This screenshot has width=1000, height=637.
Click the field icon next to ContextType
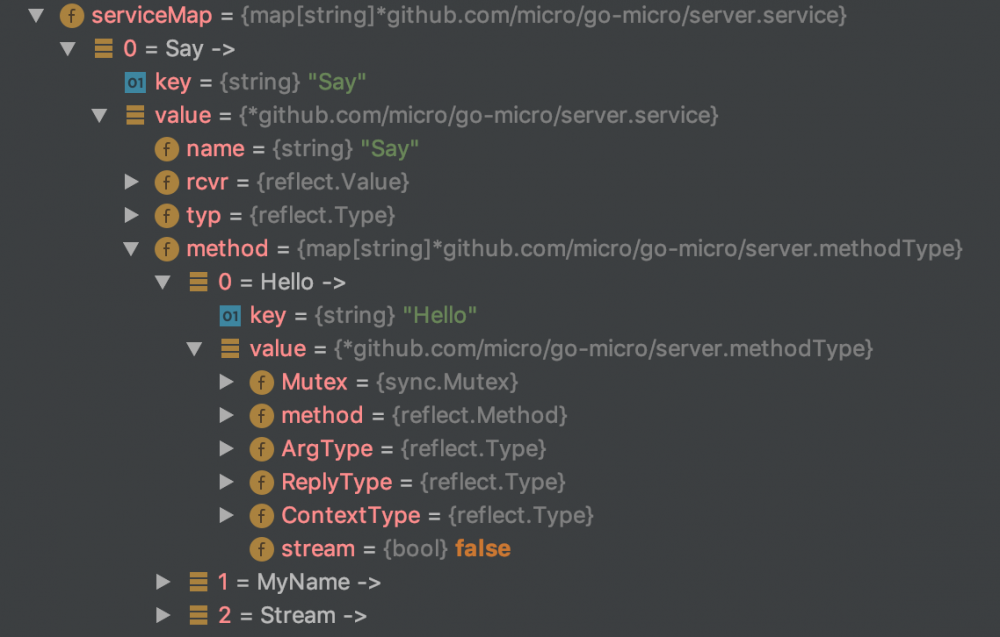click(261, 516)
